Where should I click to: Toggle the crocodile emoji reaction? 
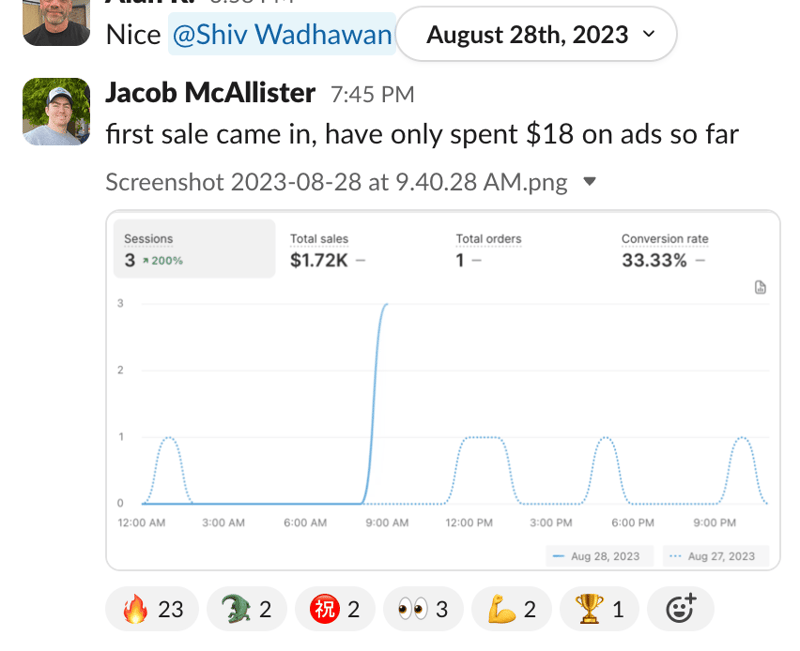click(246, 609)
